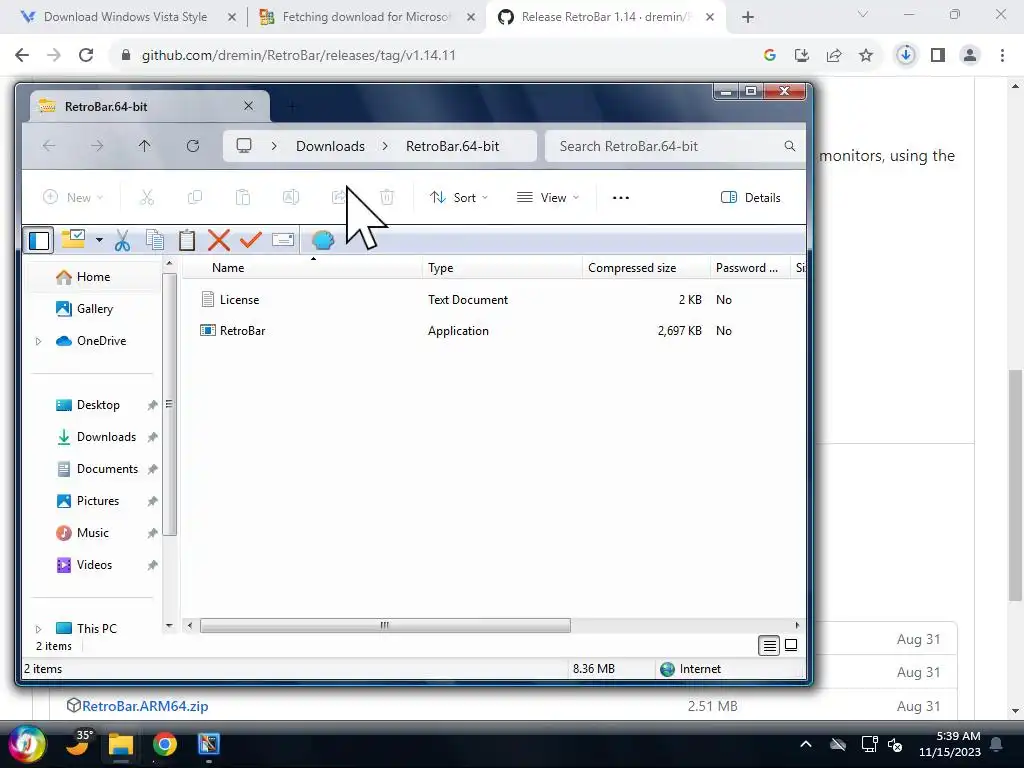The width and height of the screenshot is (1024, 768).
Task: Select the RetroBar application file
Action: point(242,331)
